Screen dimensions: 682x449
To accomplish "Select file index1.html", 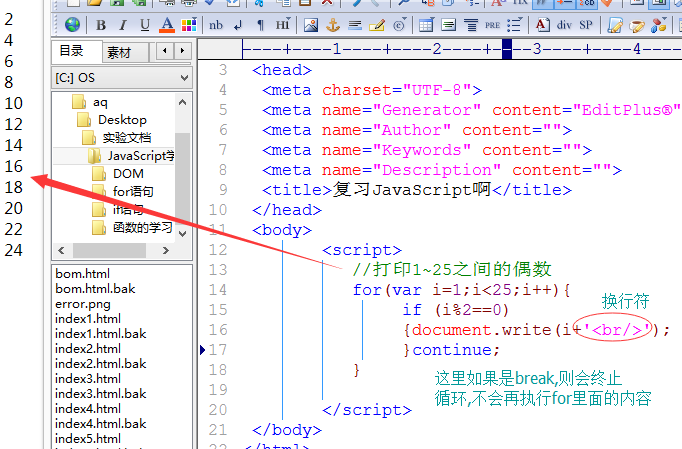I will point(88,318).
